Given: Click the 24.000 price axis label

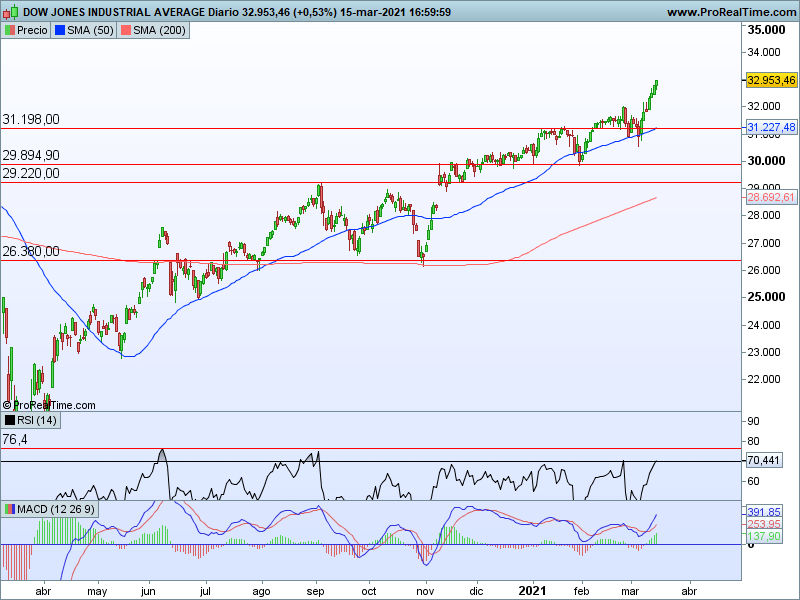Looking at the screenshot, I should 764,325.
